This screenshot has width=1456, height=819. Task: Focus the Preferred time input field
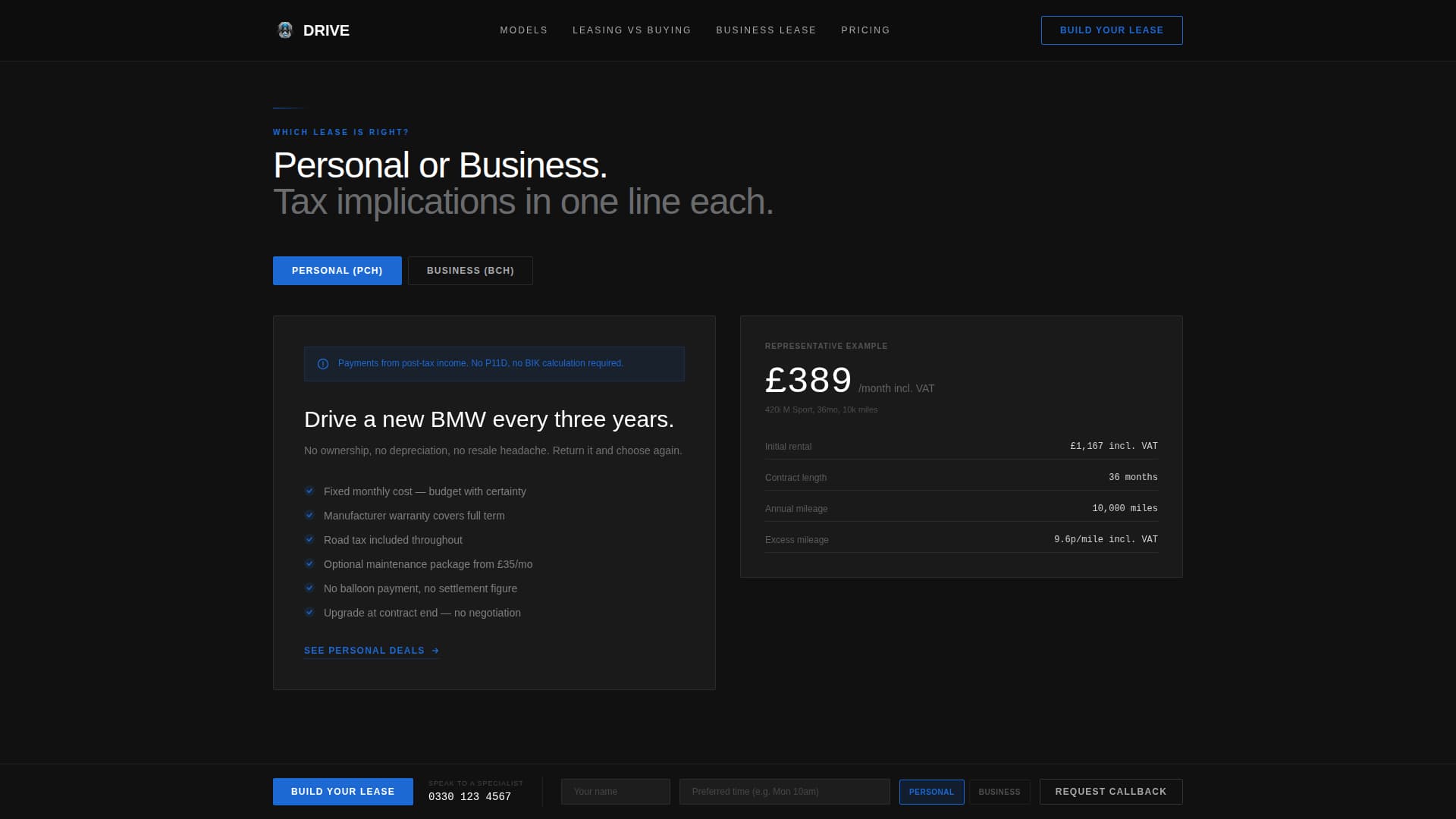pos(785,792)
